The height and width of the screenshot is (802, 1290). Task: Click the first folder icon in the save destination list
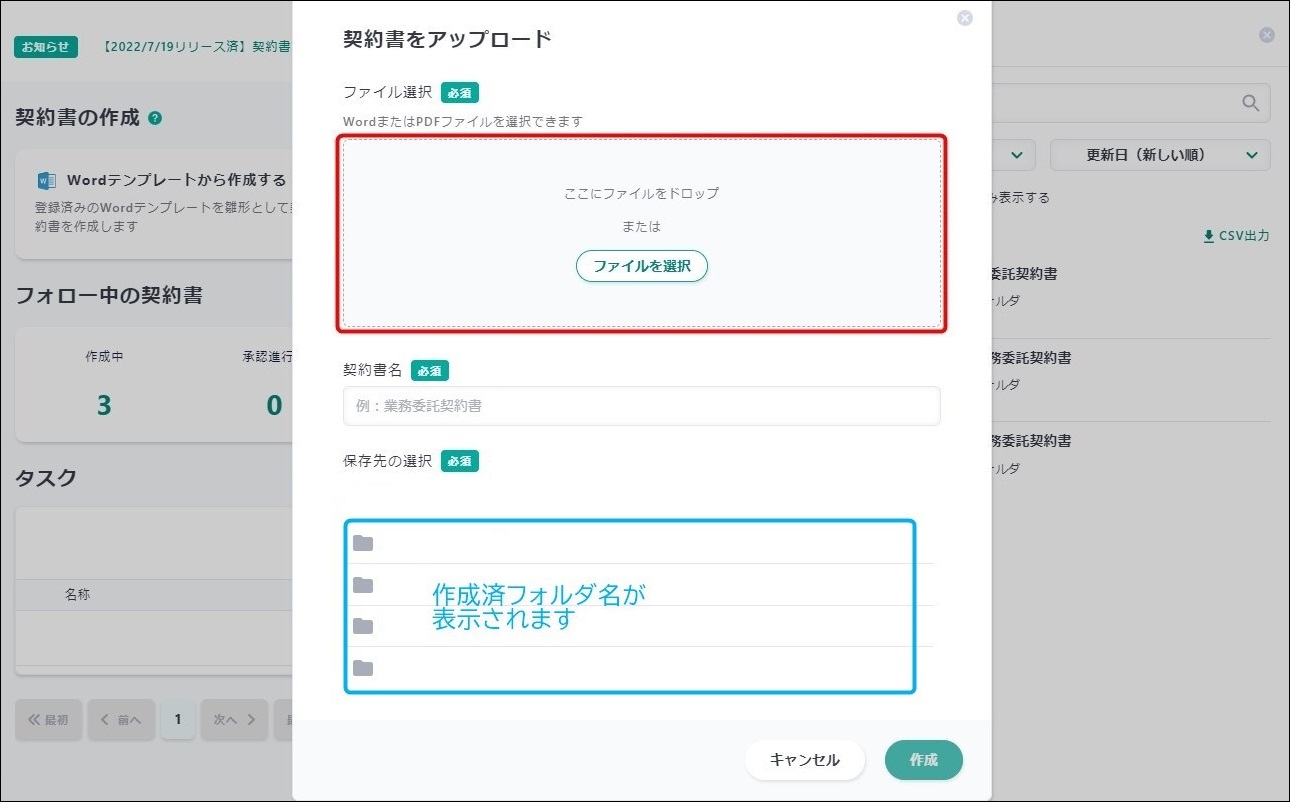(x=363, y=543)
